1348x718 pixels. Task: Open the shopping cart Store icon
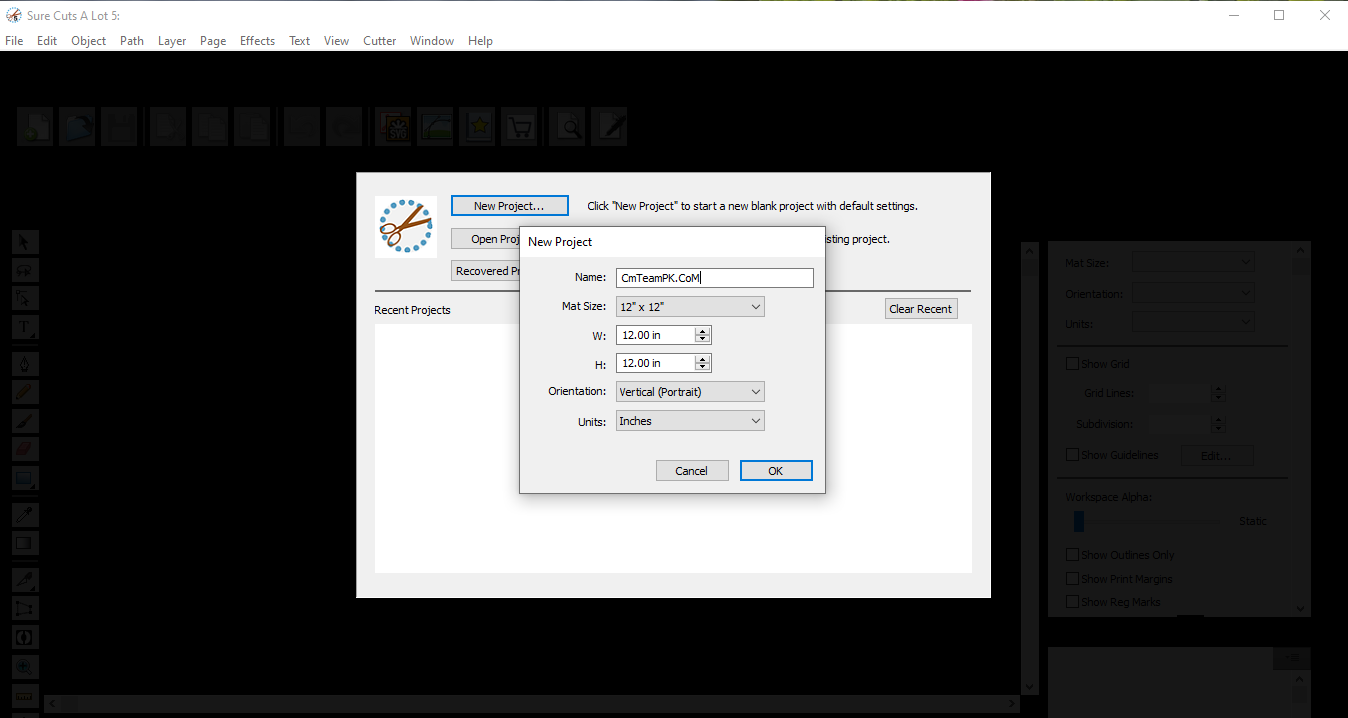(519, 127)
